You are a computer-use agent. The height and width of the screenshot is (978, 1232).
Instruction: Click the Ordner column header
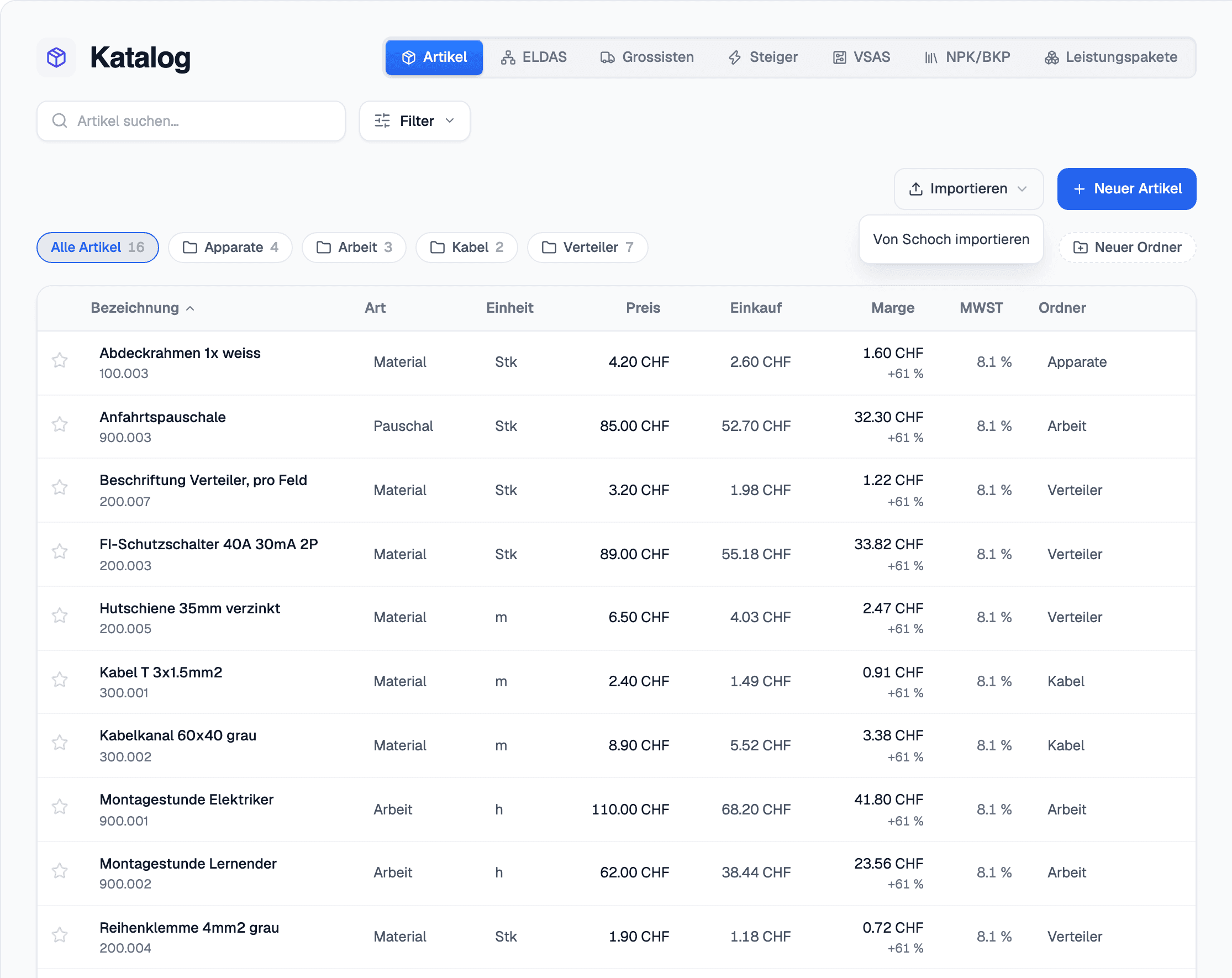tap(1062, 308)
